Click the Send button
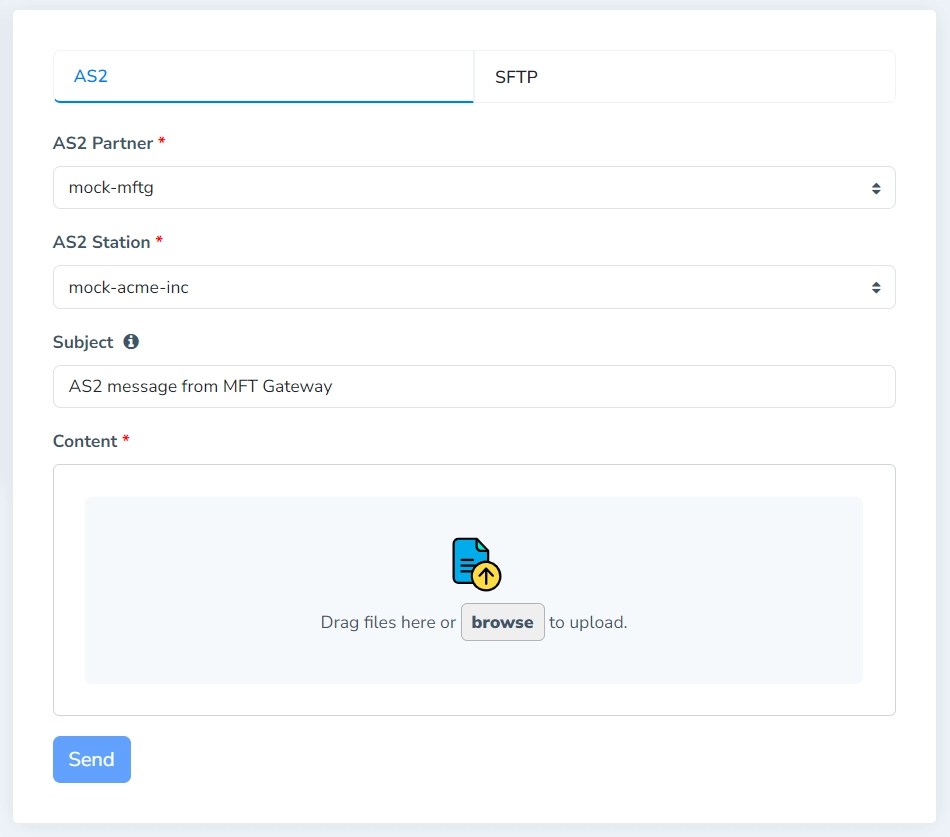Image resolution: width=950 pixels, height=837 pixels. tap(91, 759)
